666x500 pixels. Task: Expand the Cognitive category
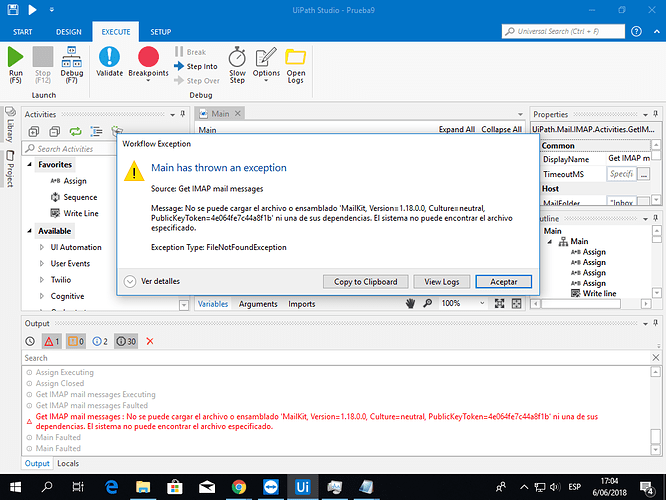(42, 296)
